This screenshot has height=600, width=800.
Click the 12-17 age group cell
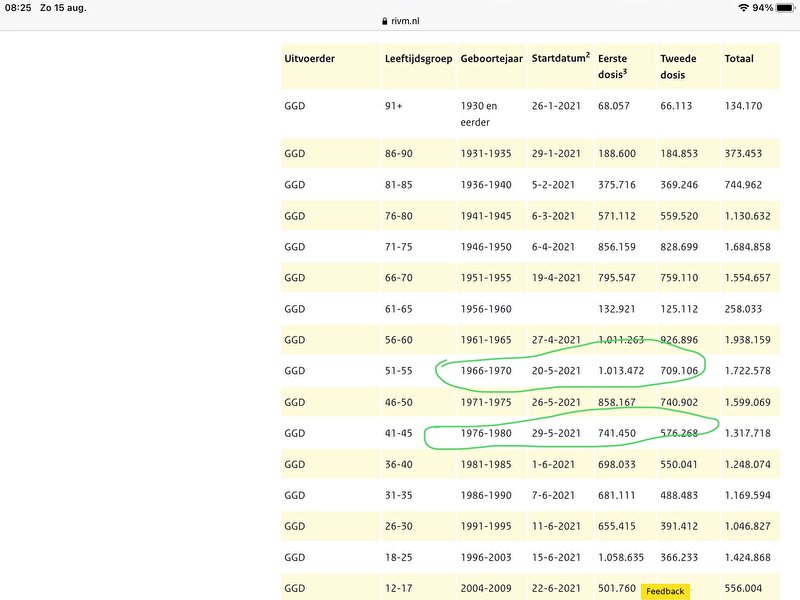click(398, 588)
